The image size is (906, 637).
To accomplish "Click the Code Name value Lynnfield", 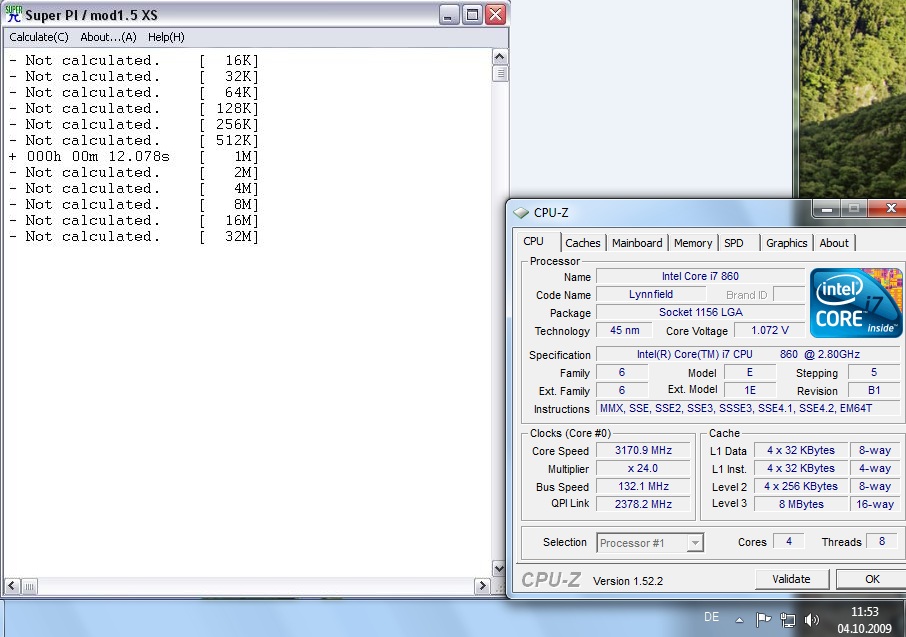I will click(x=651, y=294).
